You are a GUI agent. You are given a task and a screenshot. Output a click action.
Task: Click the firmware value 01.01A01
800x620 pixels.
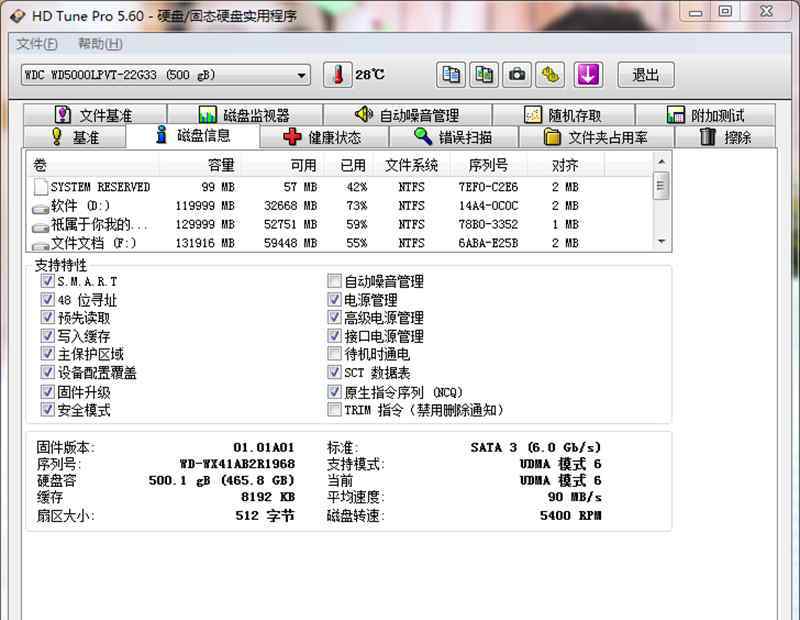pos(264,448)
